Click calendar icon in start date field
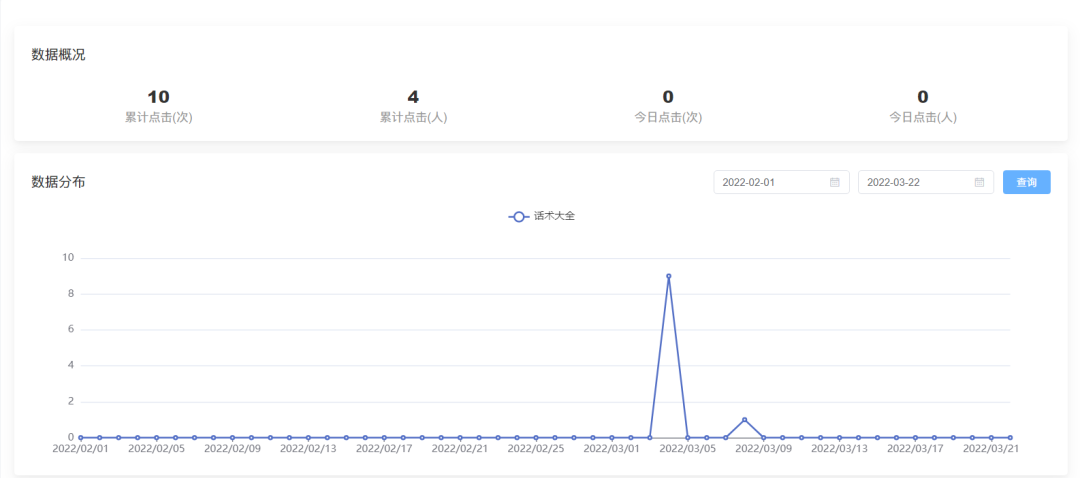The image size is (1080, 478). pyautogui.click(x=835, y=183)
